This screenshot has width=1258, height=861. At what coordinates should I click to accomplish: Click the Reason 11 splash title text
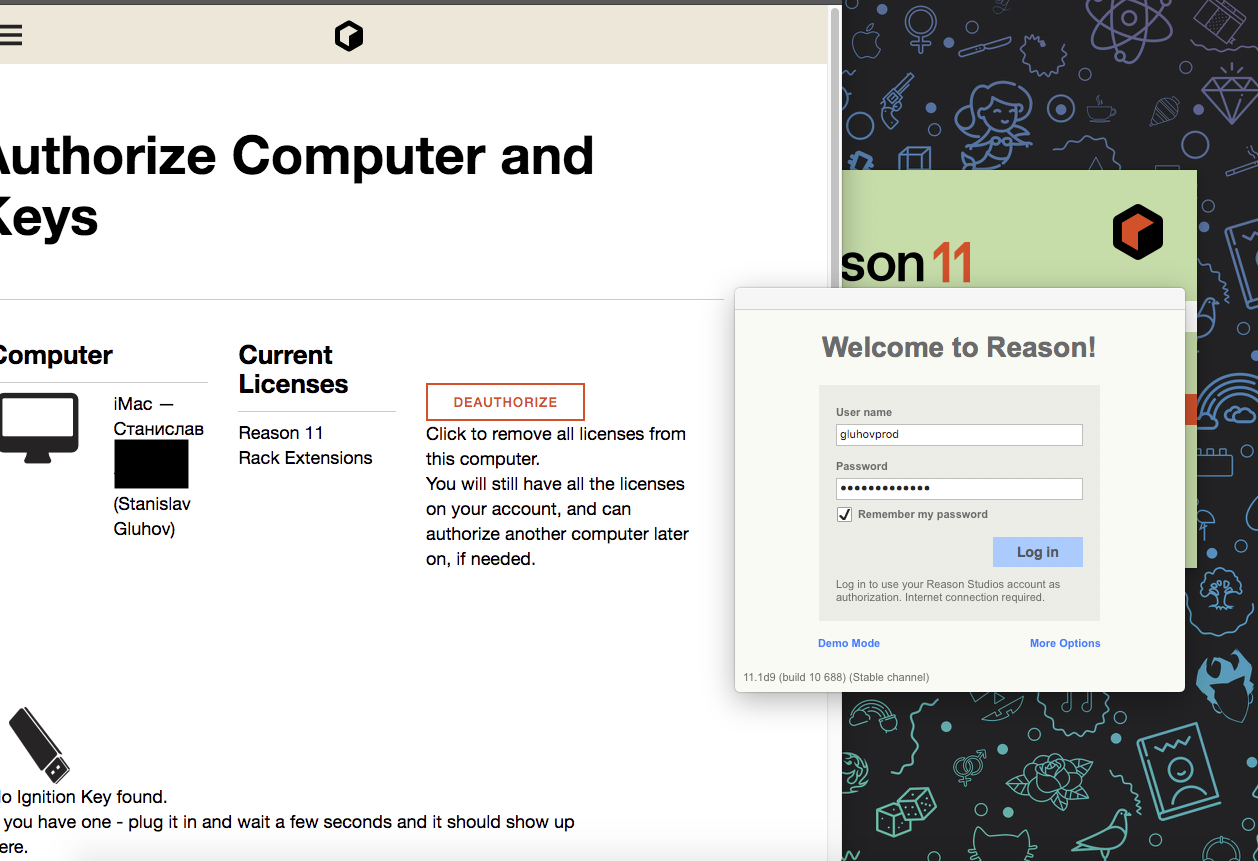click(x=907, y=263)
